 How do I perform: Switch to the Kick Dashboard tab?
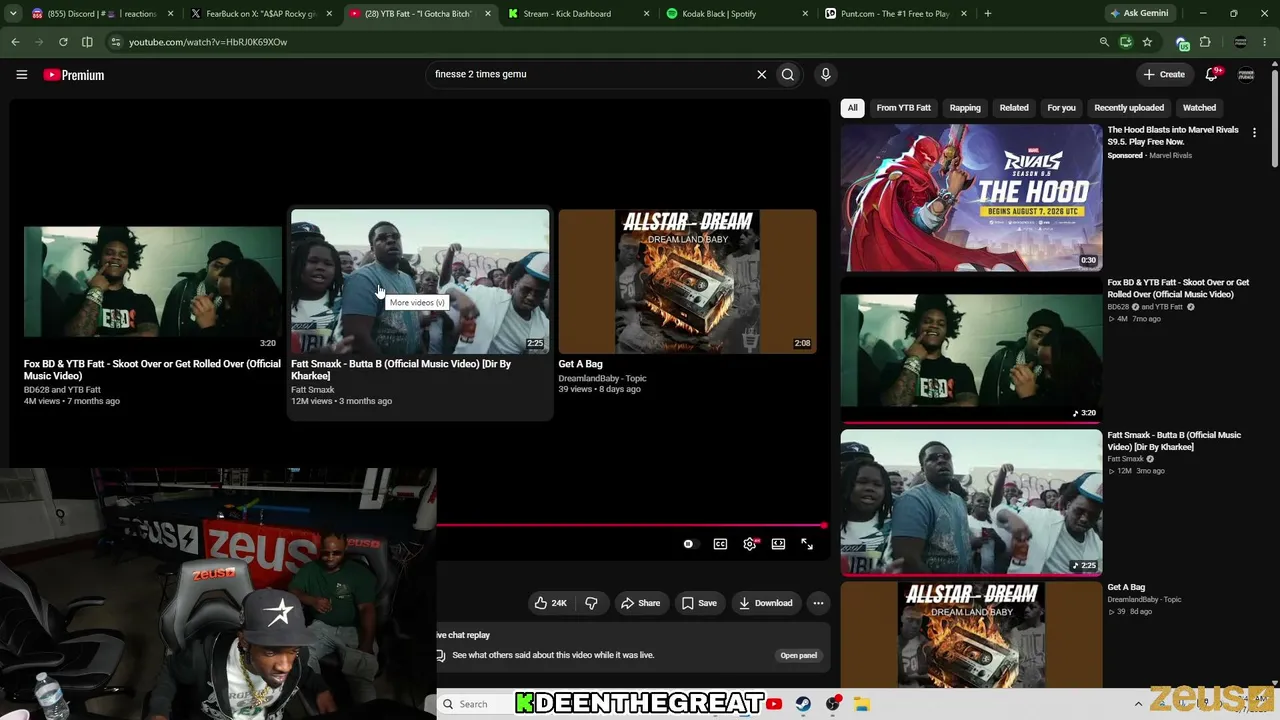click(577, 14)
